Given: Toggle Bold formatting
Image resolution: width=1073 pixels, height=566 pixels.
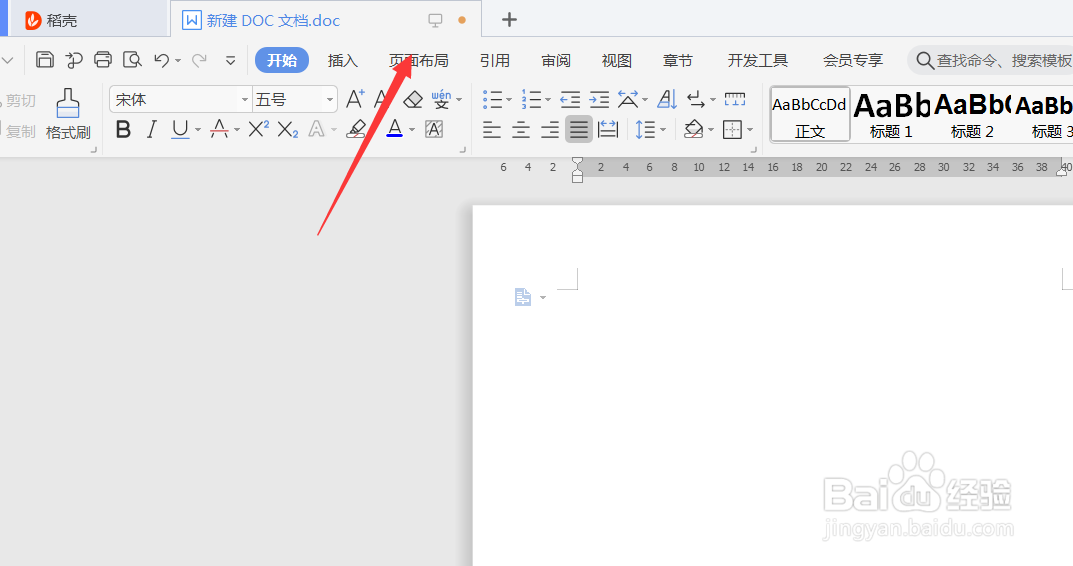Looking at the screenshot, I should pos(123,129).
